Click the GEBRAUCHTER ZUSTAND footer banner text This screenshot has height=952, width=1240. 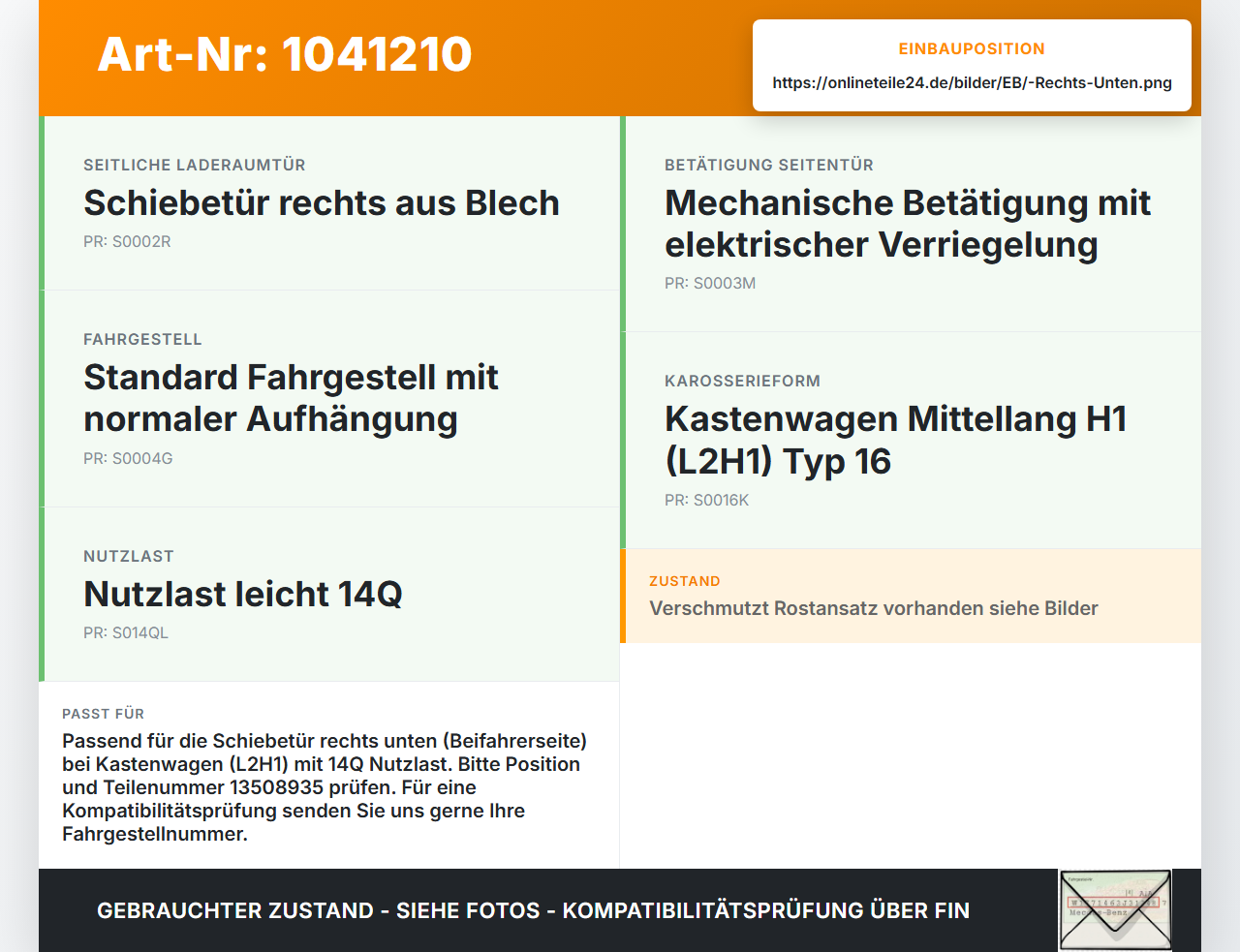(533, 910)
